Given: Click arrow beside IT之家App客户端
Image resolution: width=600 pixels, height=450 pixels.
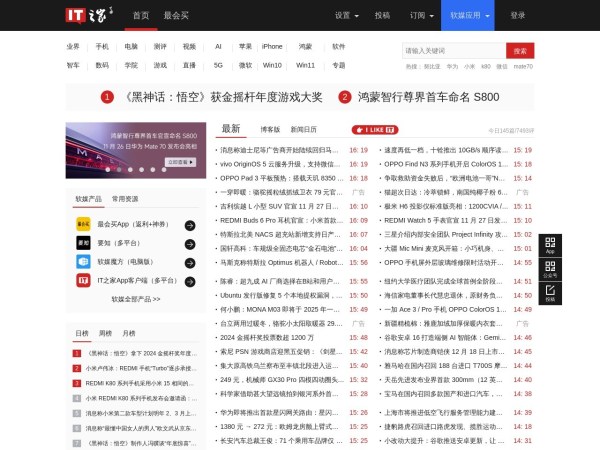Looking at the screenshot, I should 191,280.
